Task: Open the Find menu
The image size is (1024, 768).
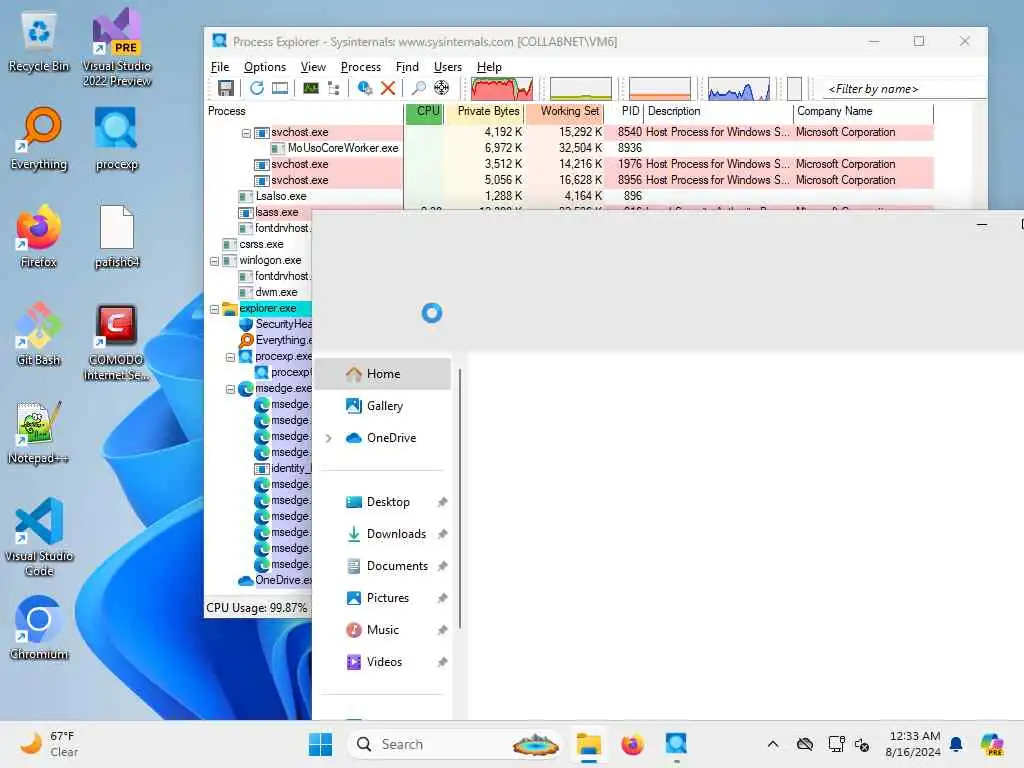Action: coord(407,67)
